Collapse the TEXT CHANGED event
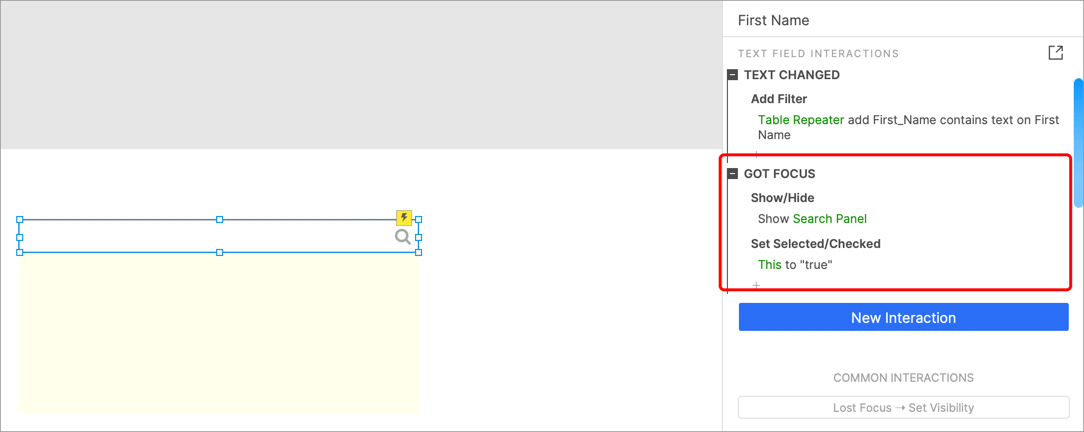1084x432 pixels. click(x=733, y=75)
